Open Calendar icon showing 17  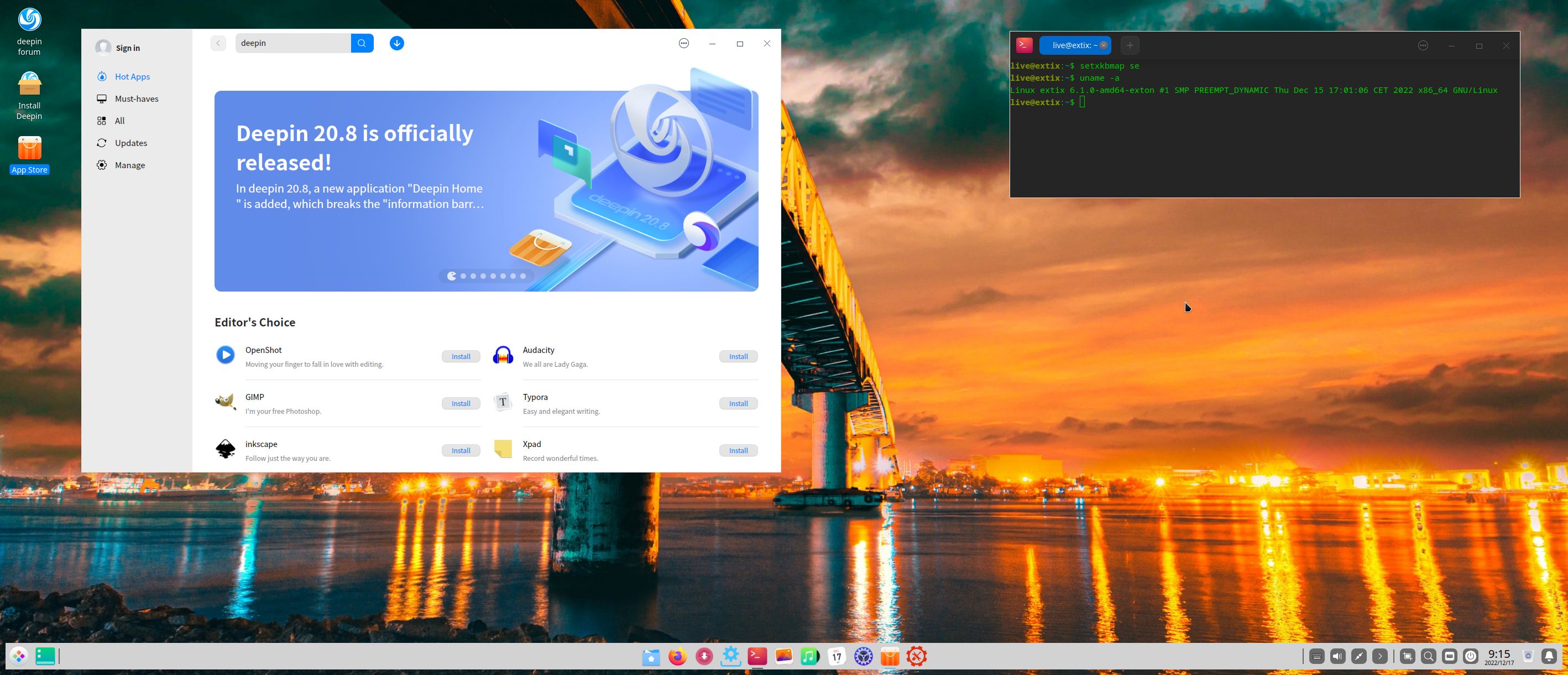point(837,656)
